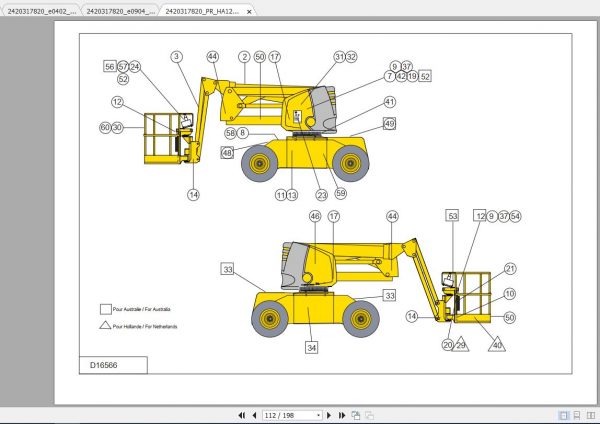Click callout number 30
600x424 pixels.
(117, 127)
